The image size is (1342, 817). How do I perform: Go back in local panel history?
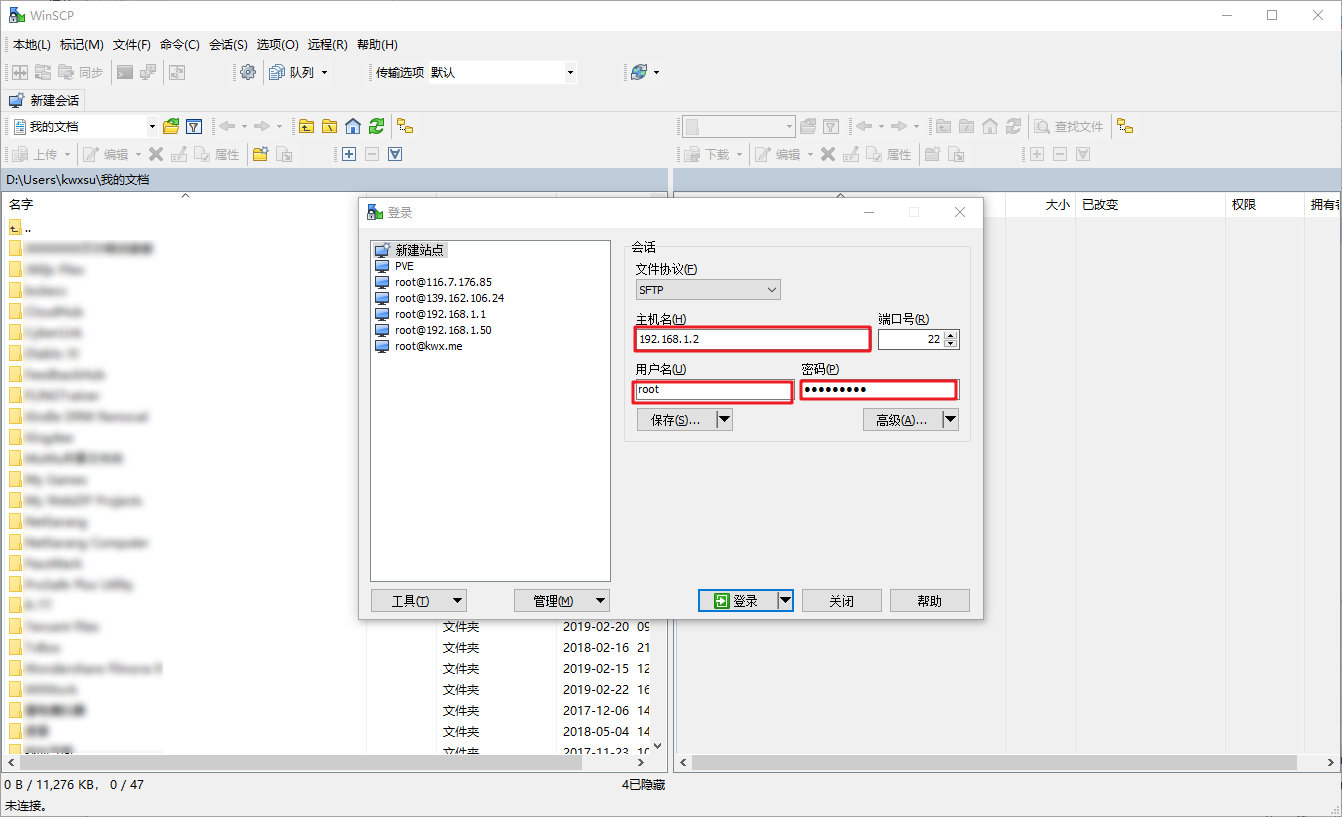pos(227,126)
